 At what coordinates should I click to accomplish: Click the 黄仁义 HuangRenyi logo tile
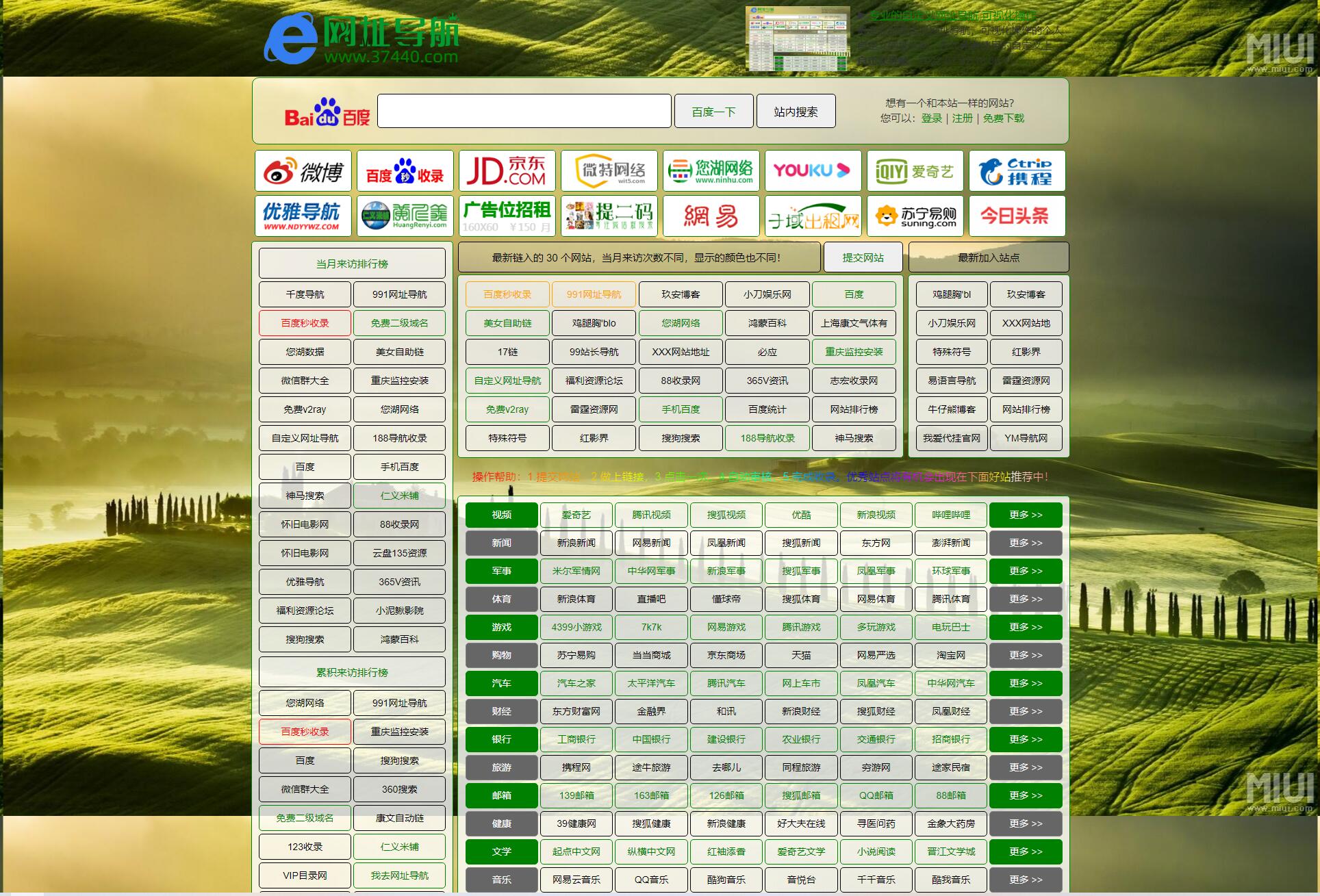[405, 216]
